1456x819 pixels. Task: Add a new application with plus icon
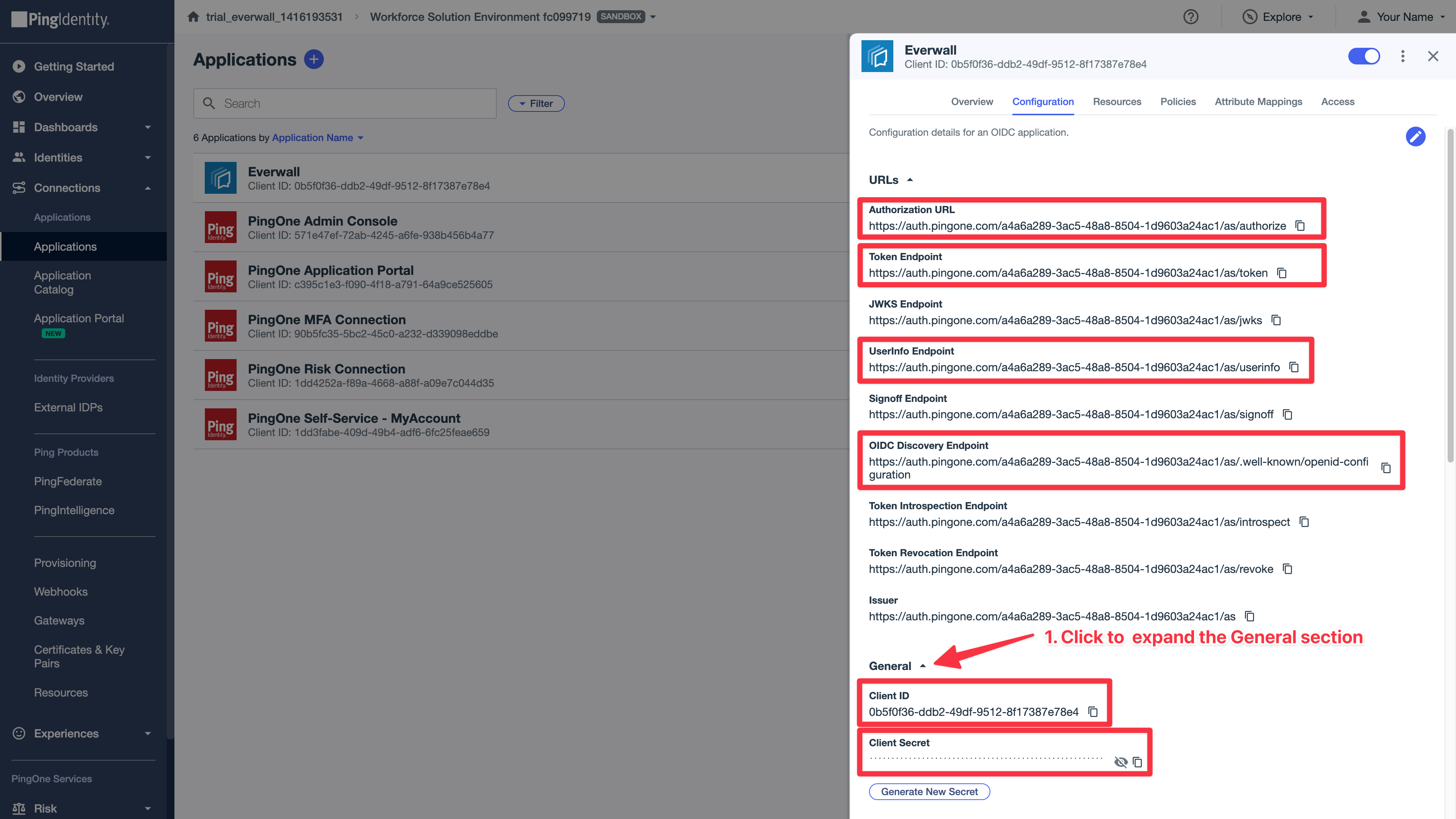tap(314, 59)
